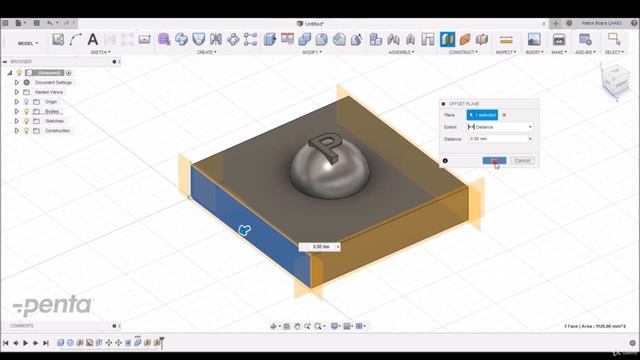Open the MODEL workspace dropdown
This screenshot has width=640, height=360.
coord(27,43)
